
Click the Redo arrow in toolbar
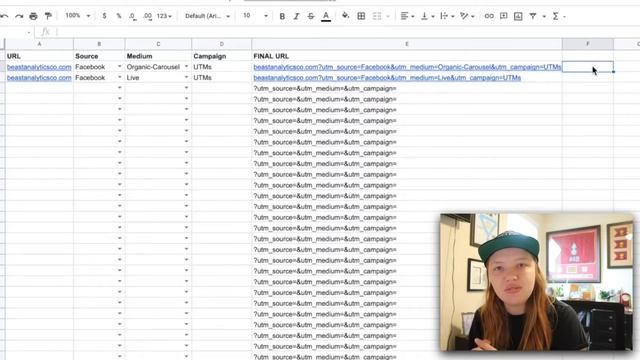pyautogui.click(x=19, y=16)
